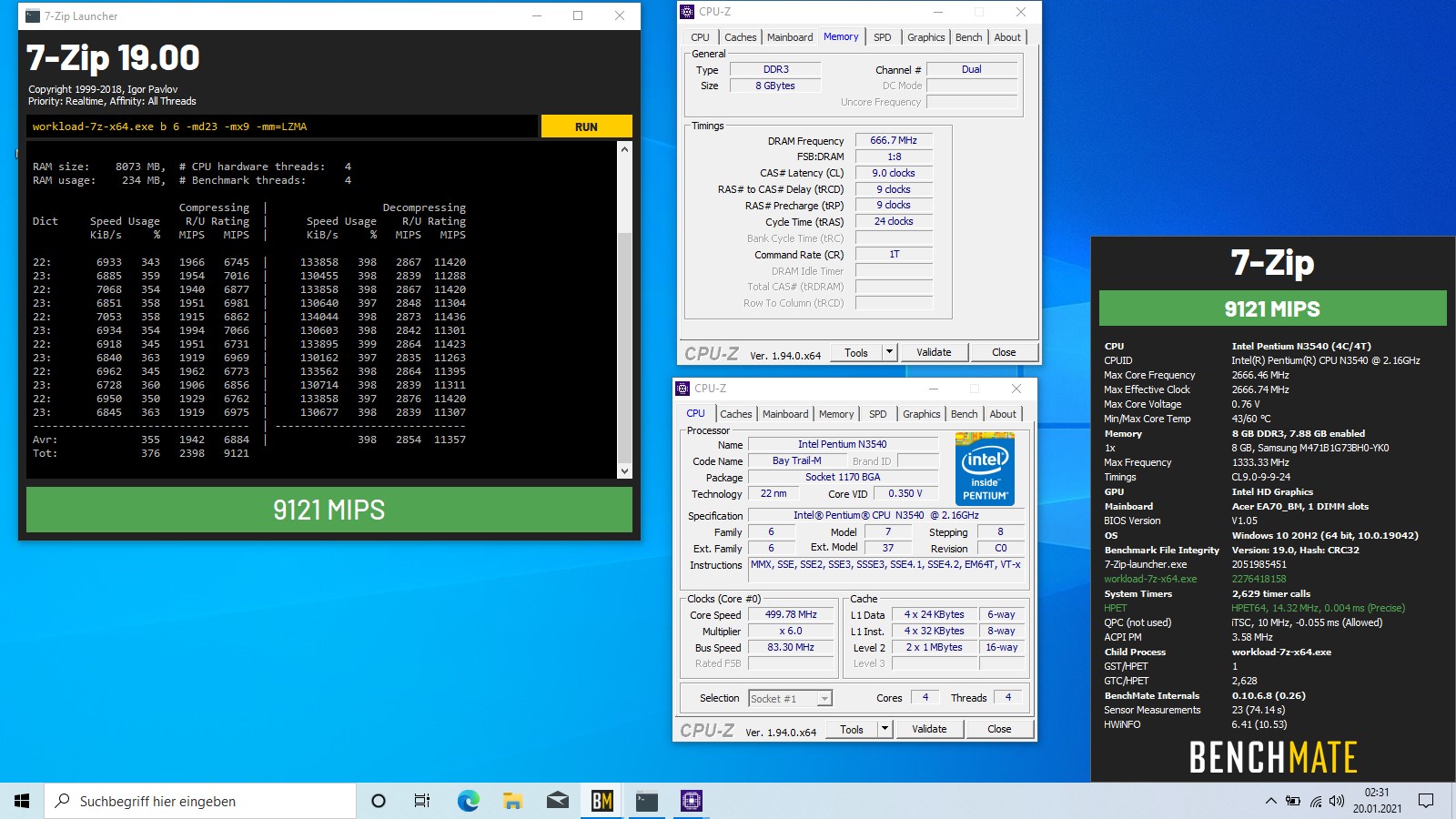Click the BenchMate green 9121 MIPS score
The width and height of the screenshot is (1456, 819).
pos(1272,308)
